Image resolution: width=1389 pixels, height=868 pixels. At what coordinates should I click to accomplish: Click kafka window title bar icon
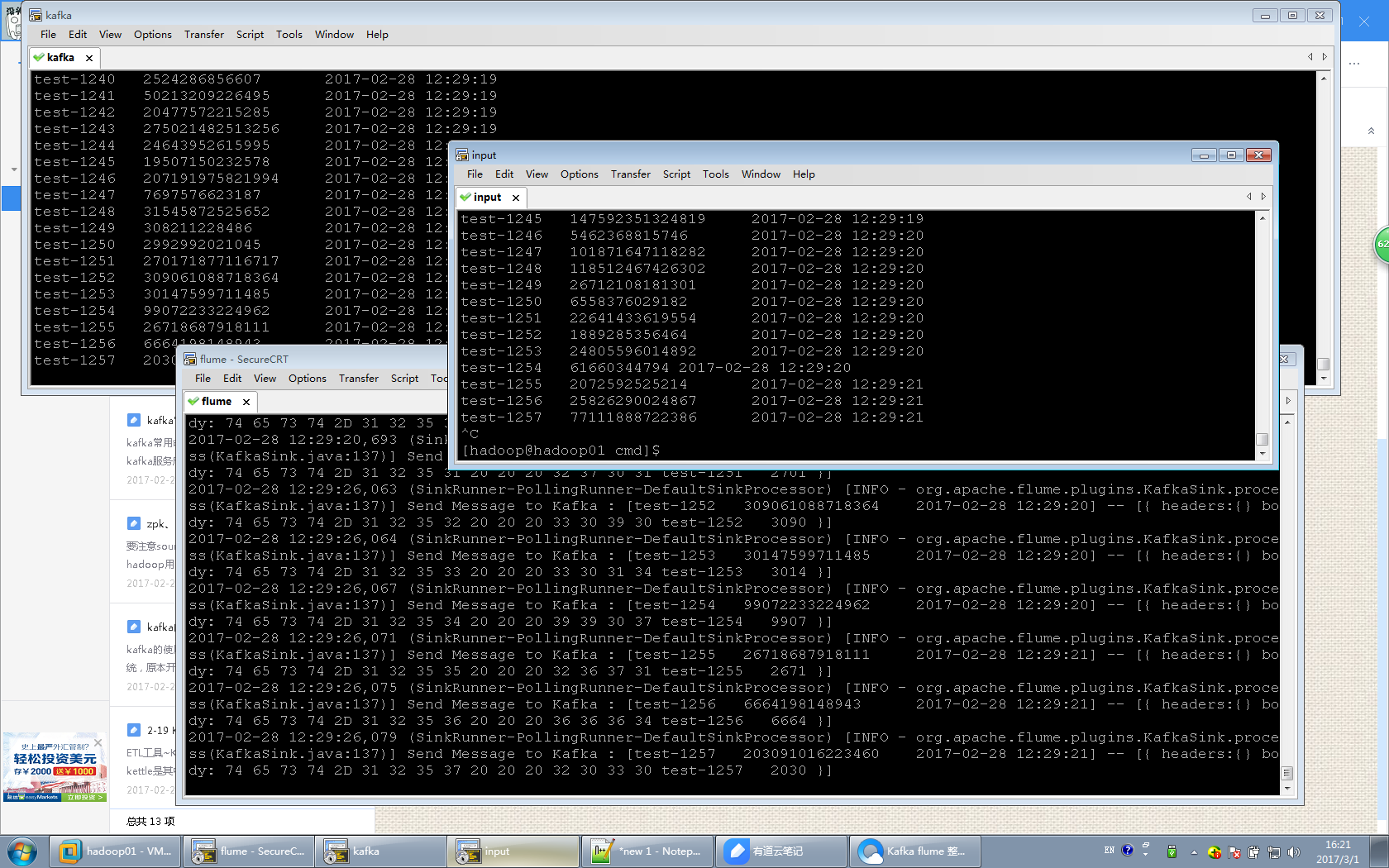tap(36, 15)
